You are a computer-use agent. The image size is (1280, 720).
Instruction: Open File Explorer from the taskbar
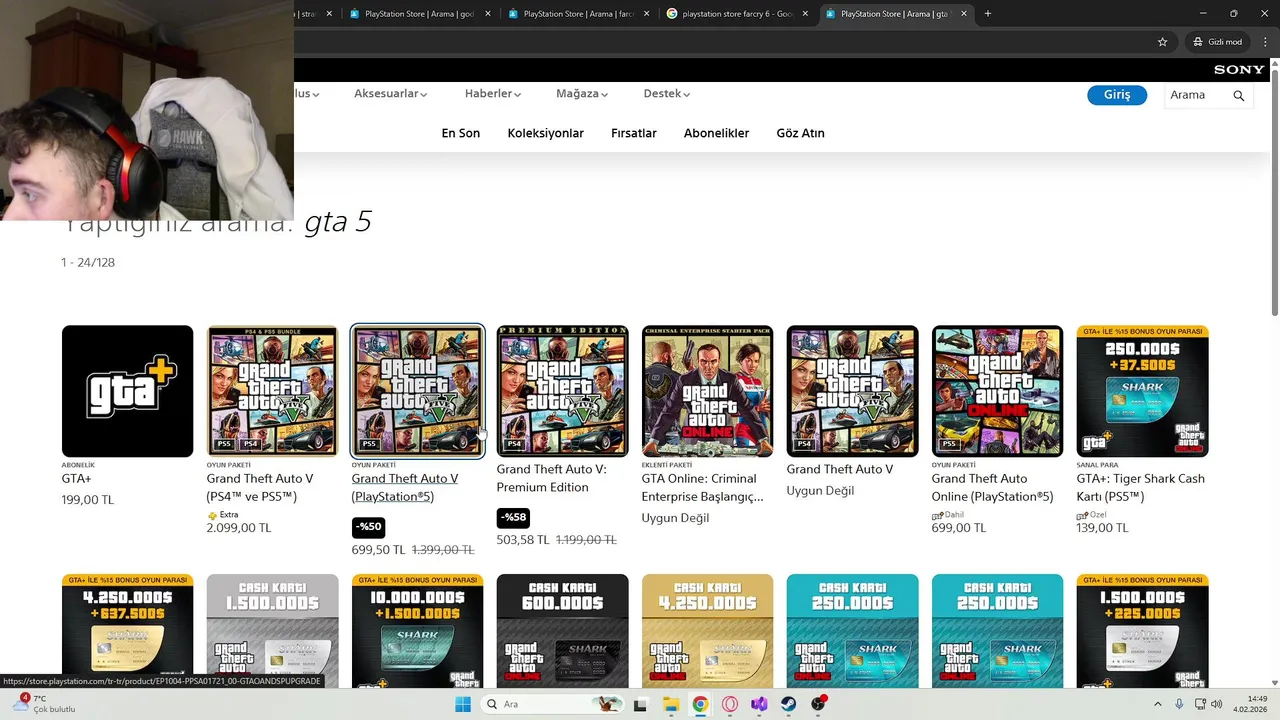pos(670,704)
